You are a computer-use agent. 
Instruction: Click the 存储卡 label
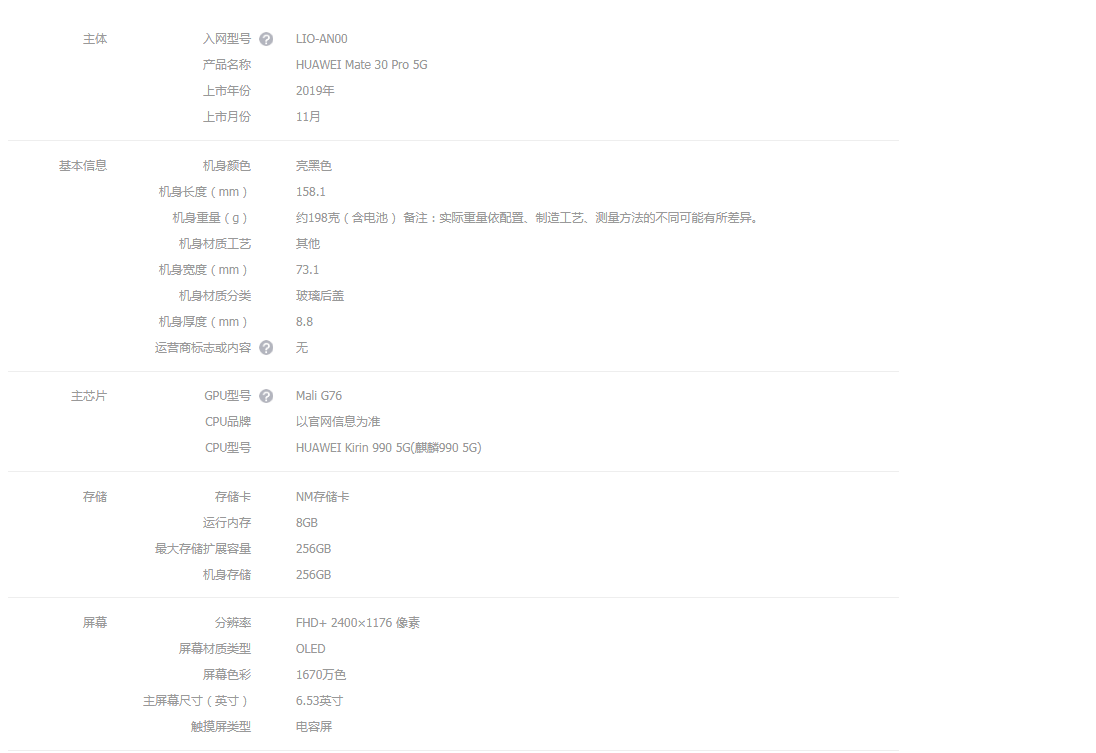[x=233, y=496]
